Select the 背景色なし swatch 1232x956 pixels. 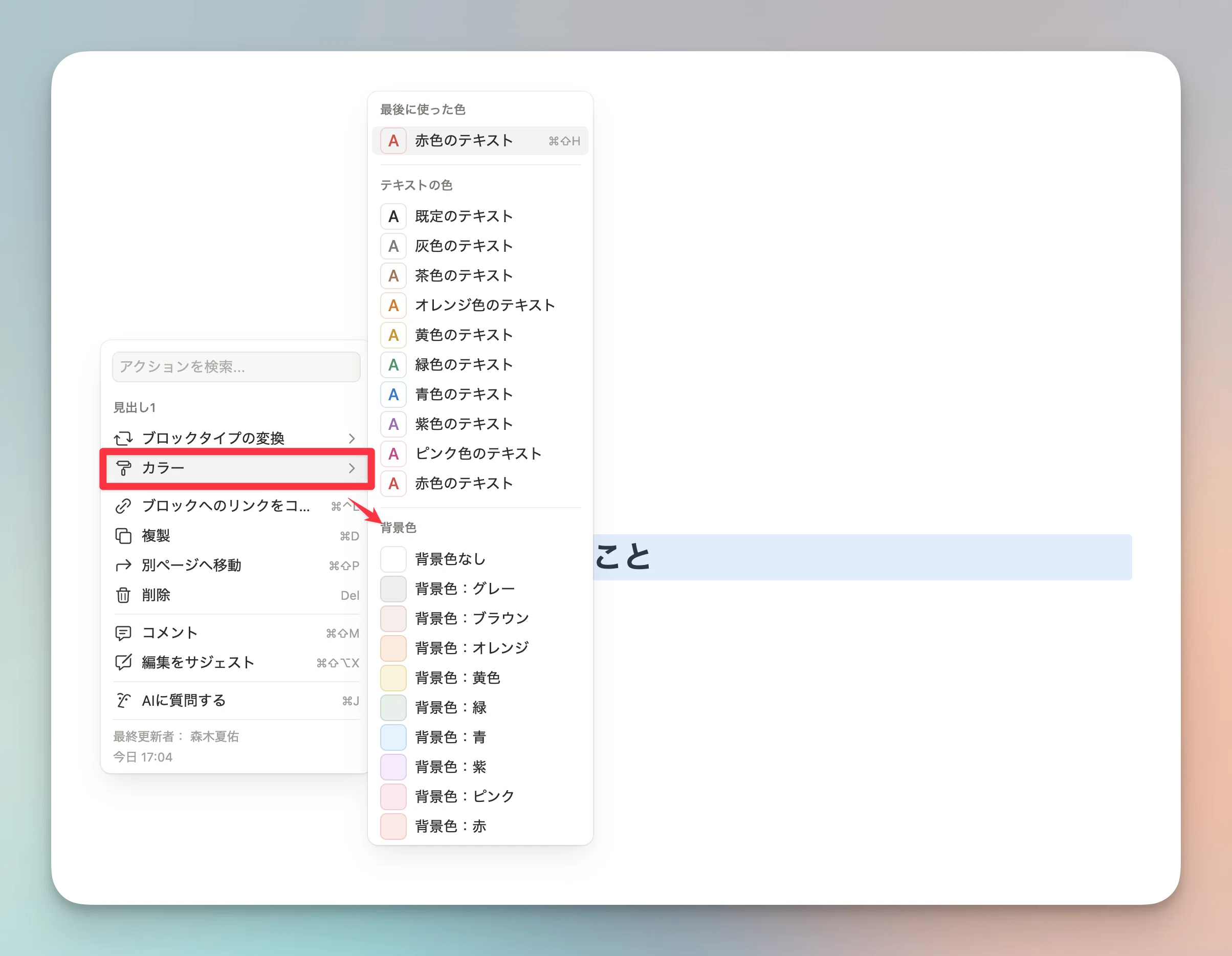393,559
